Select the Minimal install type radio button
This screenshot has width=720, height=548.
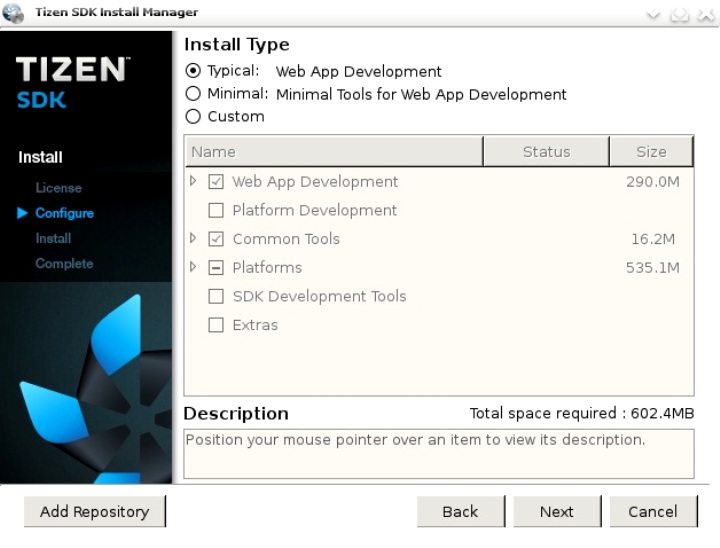pos(193,94)
